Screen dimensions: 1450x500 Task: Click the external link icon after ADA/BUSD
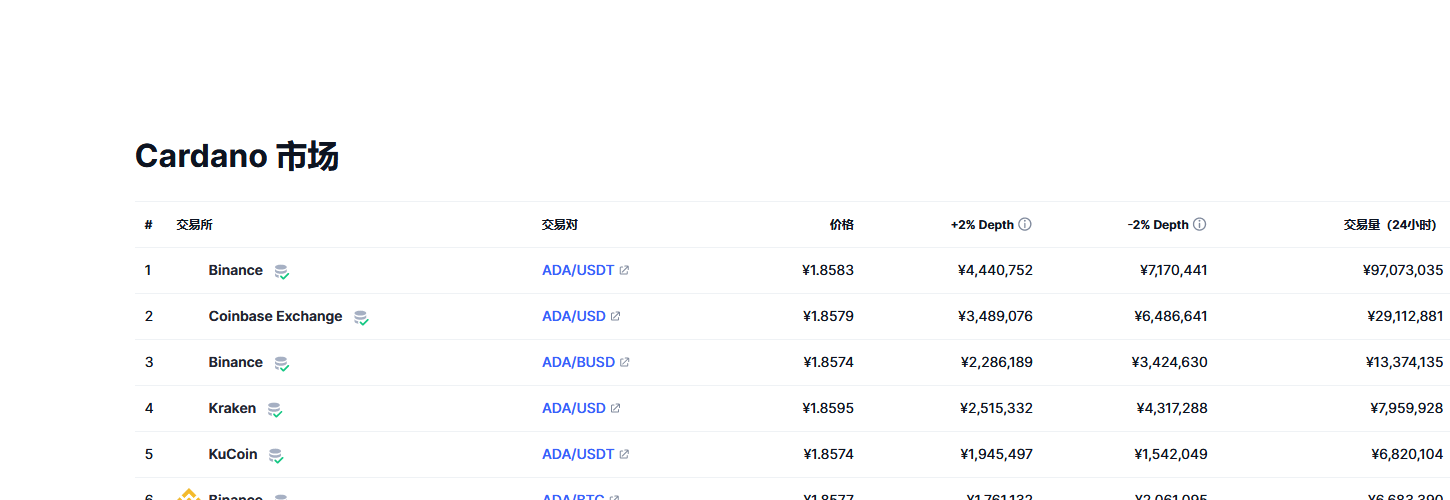pyautogui.click(x=625, y=363)
